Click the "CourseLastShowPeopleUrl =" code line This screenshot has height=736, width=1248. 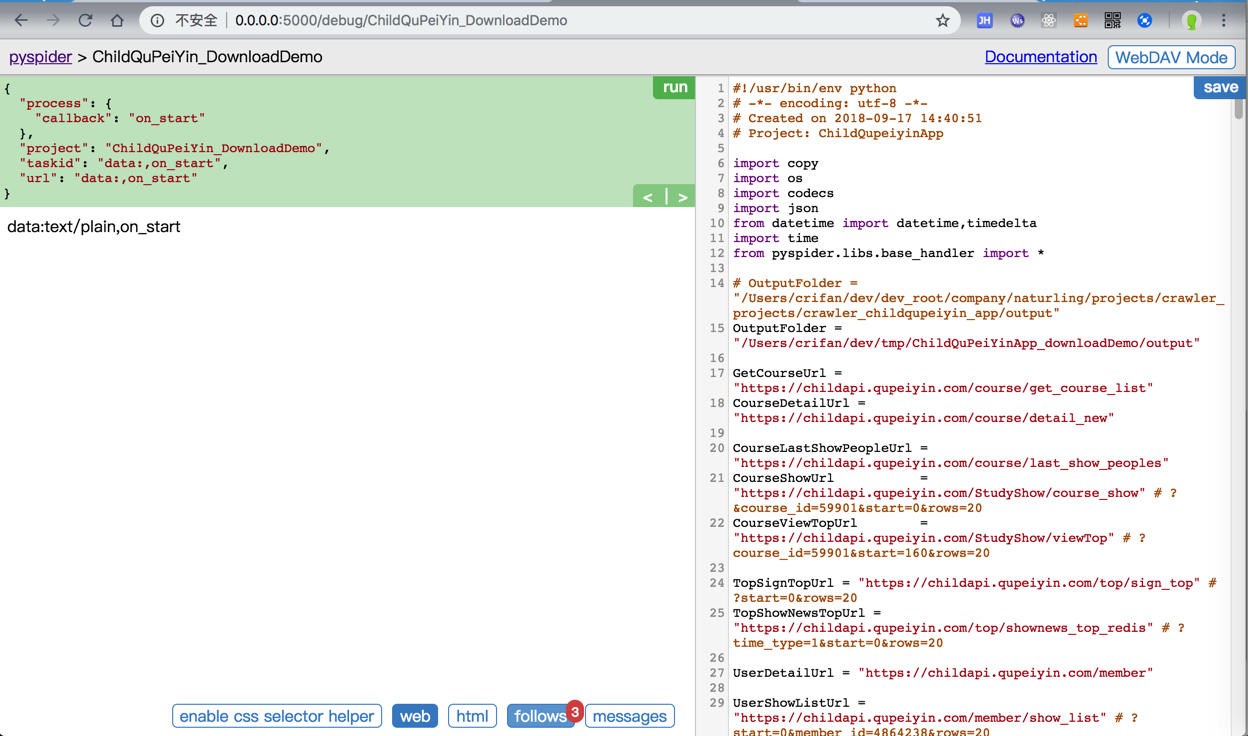(x=830, y=448)
